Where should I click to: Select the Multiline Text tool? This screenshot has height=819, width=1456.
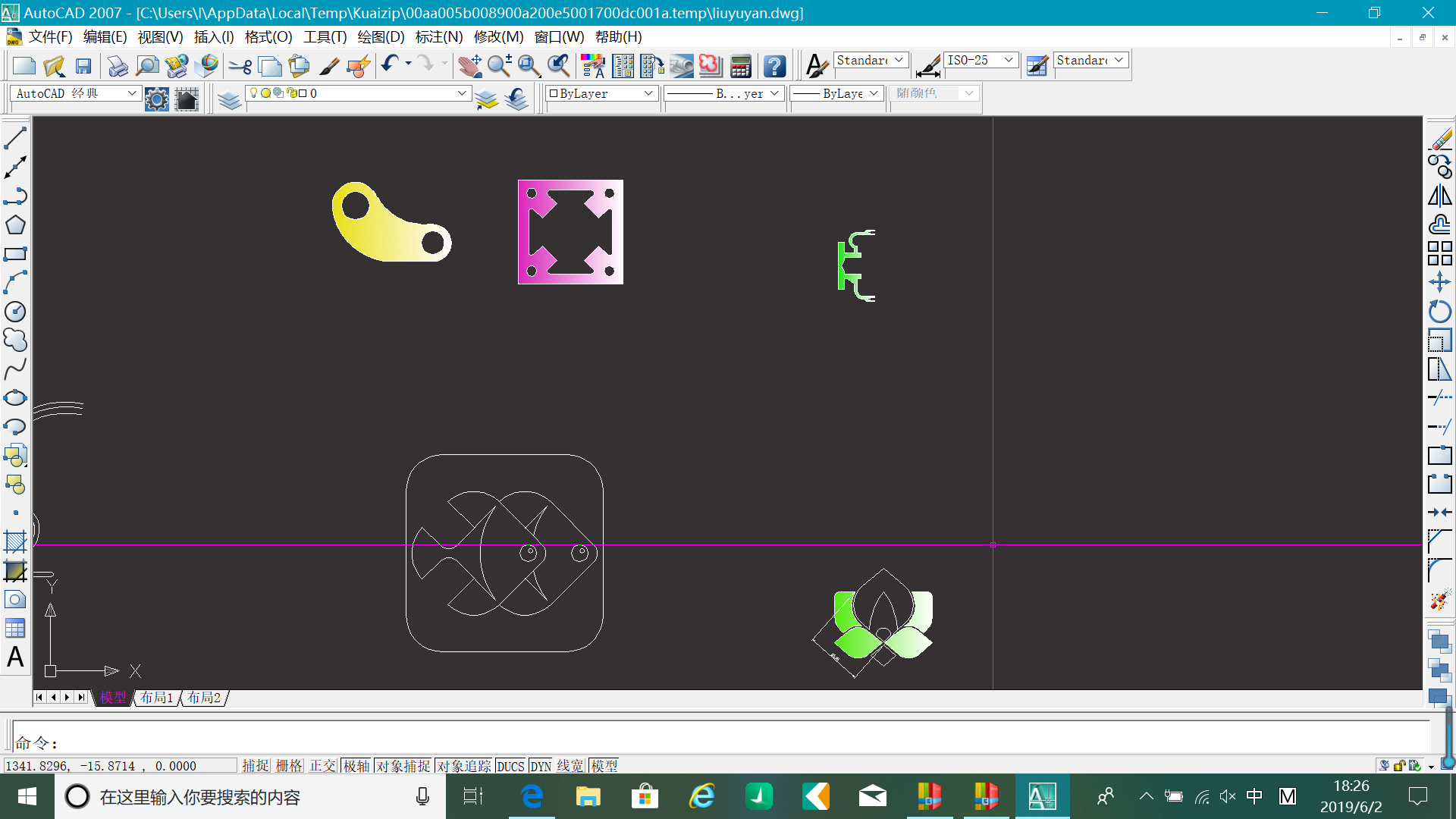(x=15, y=657)
